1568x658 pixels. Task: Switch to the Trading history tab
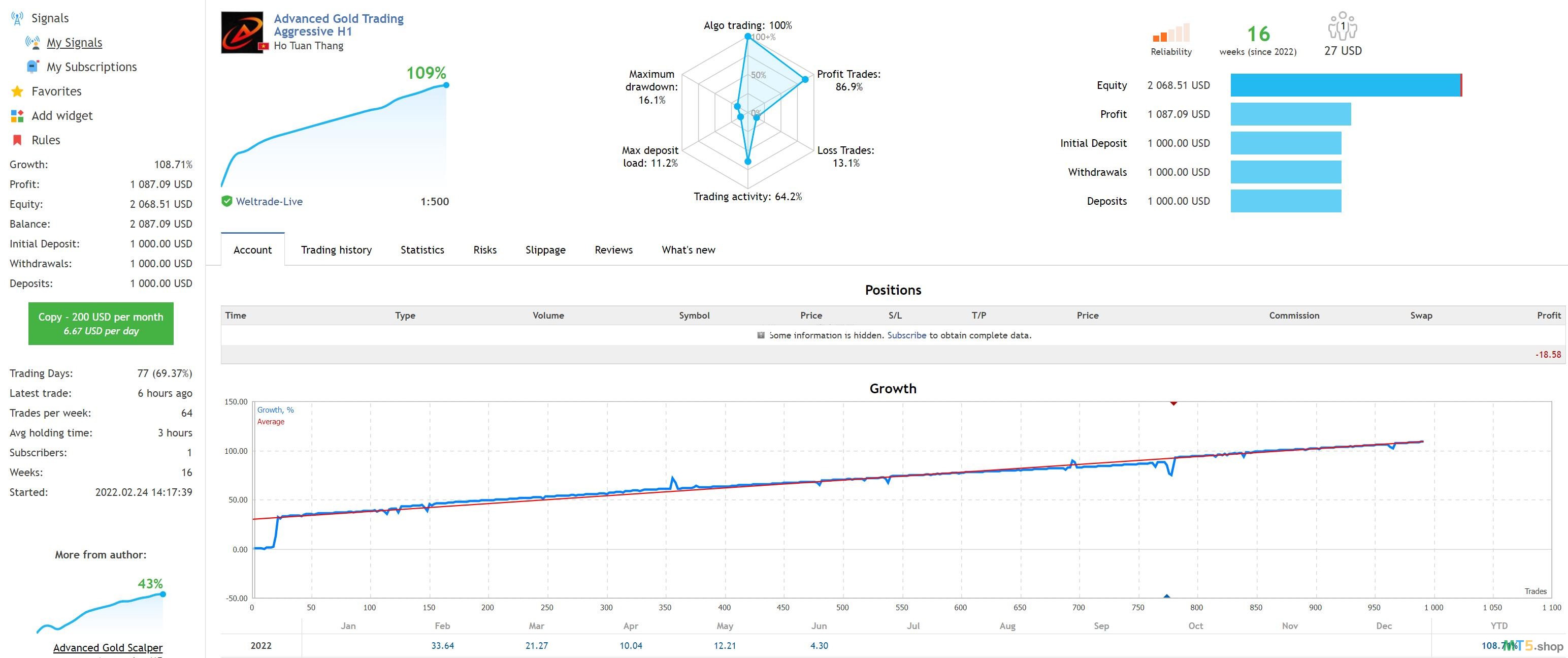[x=336, y=249]
